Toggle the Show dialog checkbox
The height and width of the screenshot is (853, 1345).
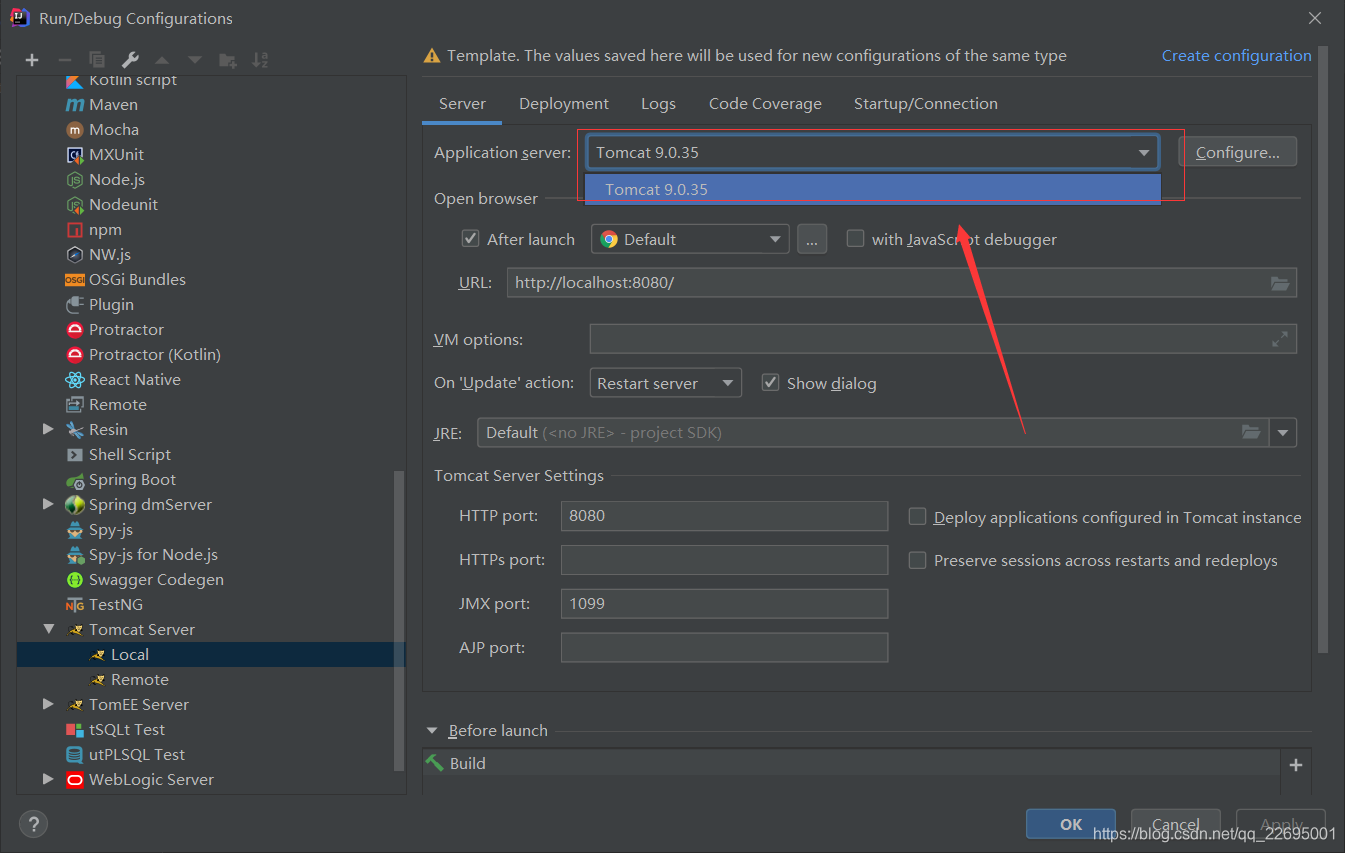[x=770, y=383]
